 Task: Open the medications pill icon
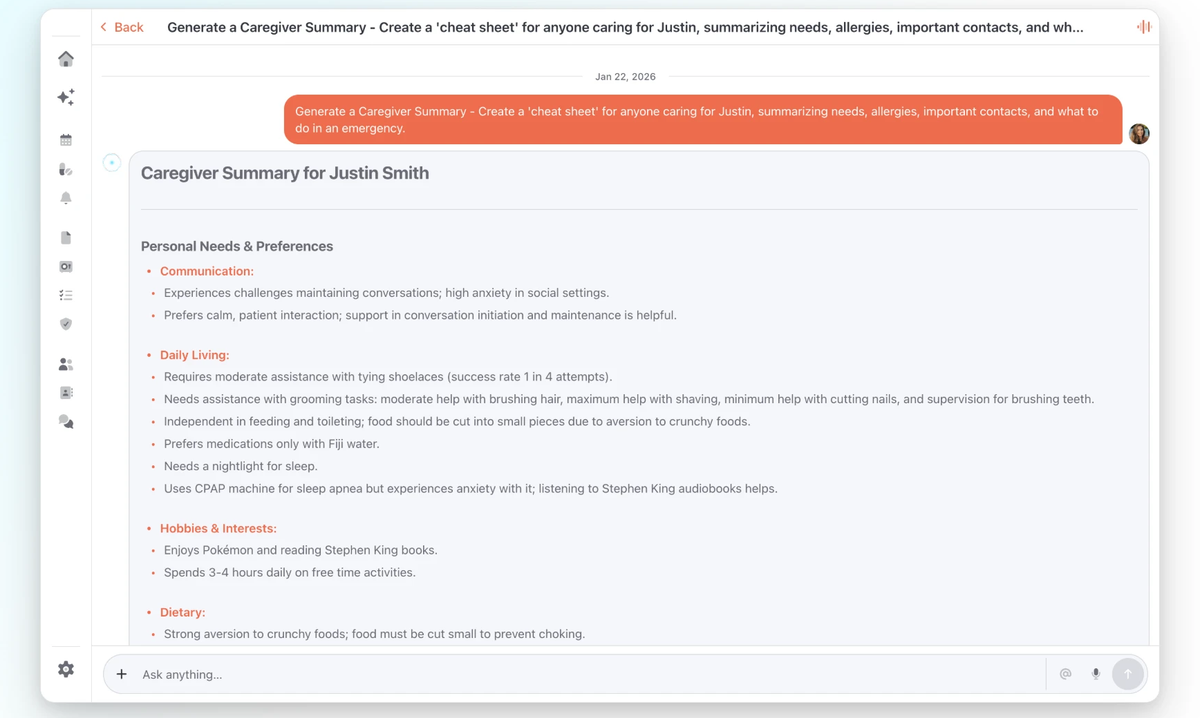pos(66,169)
